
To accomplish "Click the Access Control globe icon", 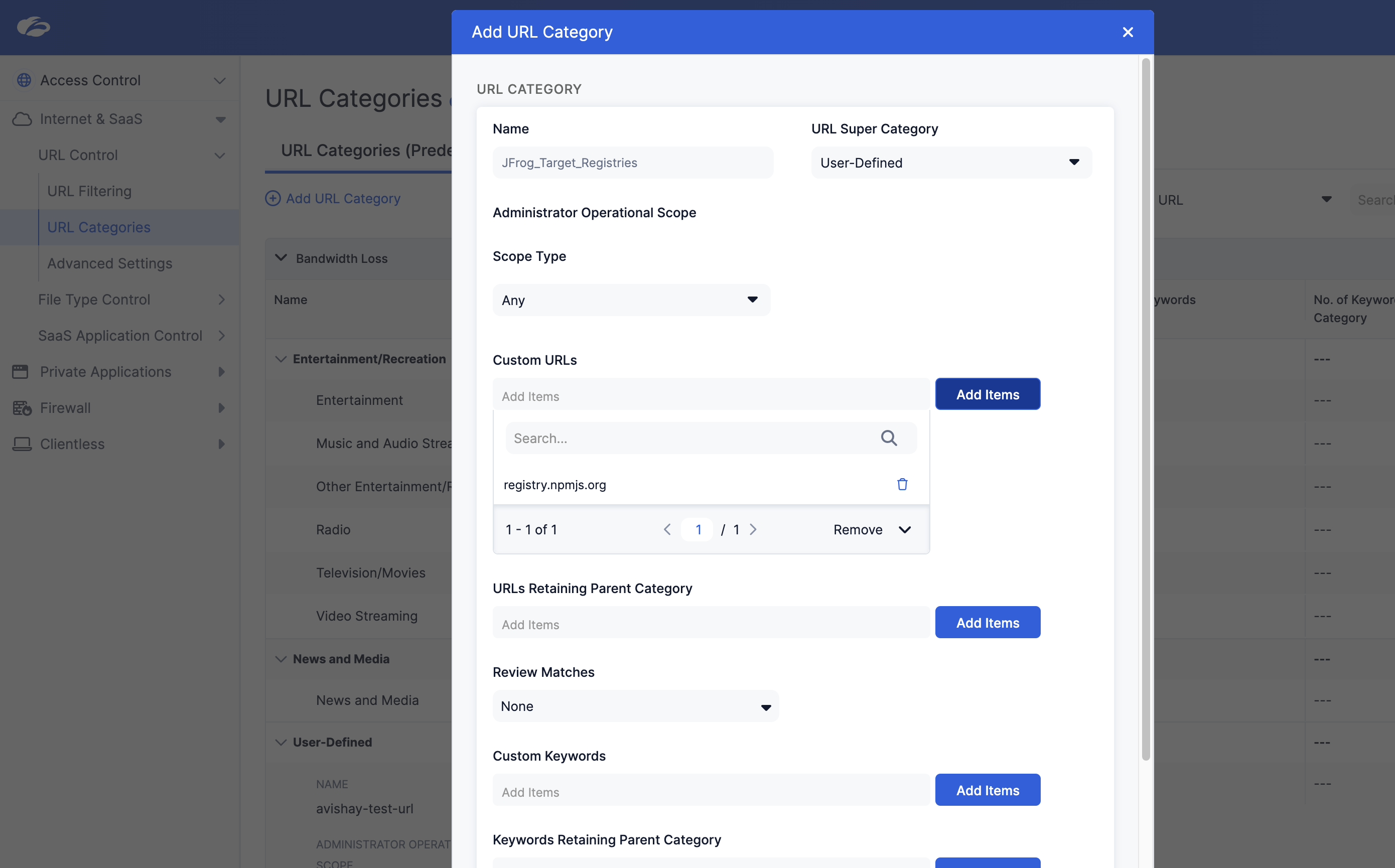I will tap(24, 80).
